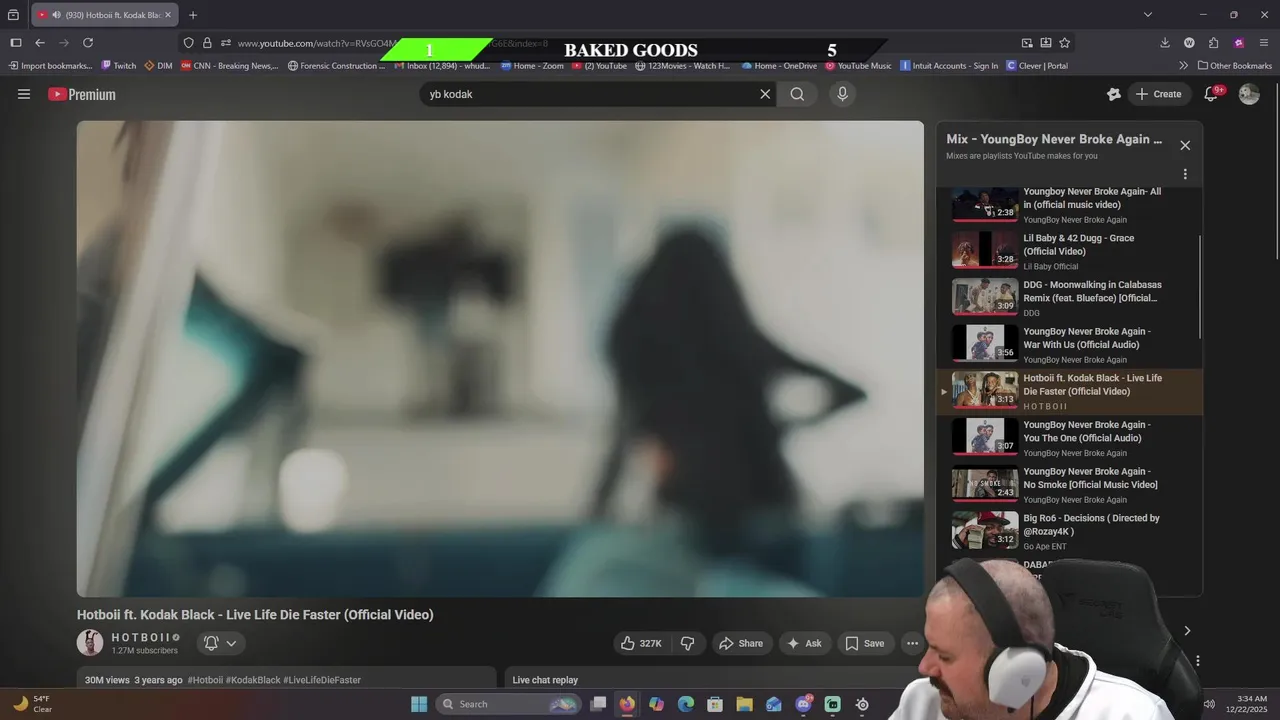Dislike the video

click(x=687, y=643)
